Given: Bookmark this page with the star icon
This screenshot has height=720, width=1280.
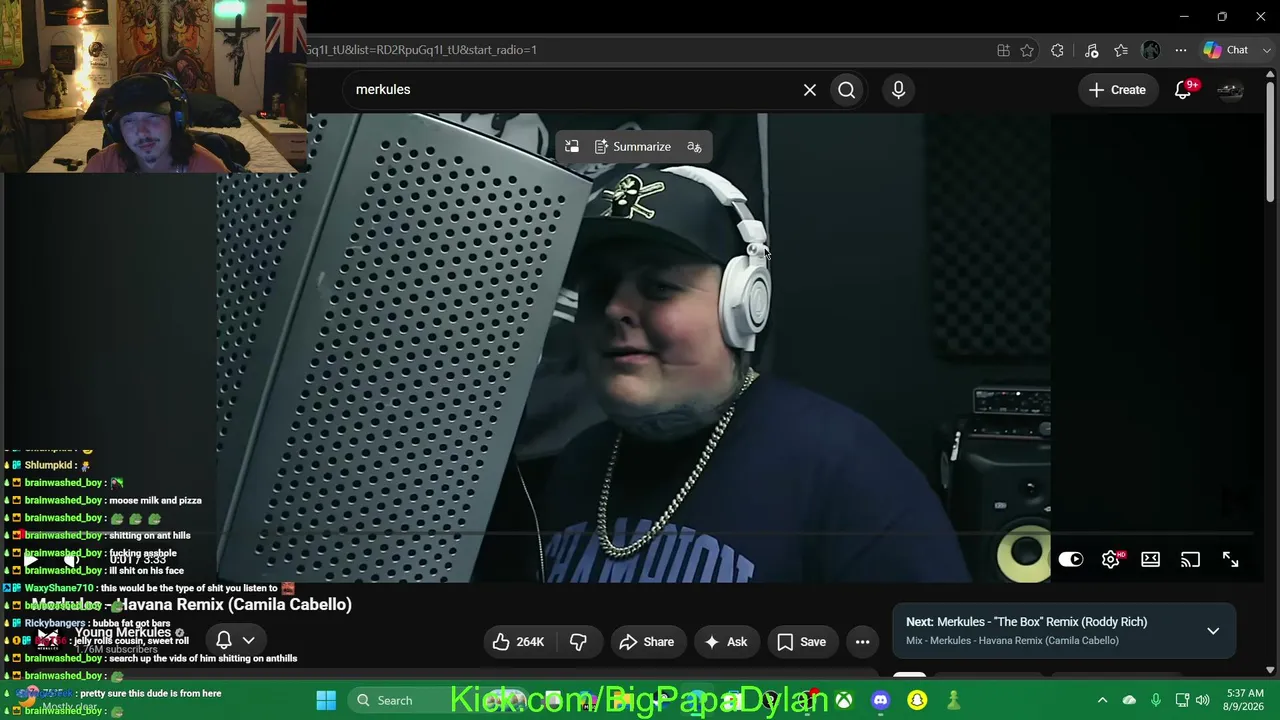Looking at the screenshot, I should pyautogui.click(x=1027, y=50).
